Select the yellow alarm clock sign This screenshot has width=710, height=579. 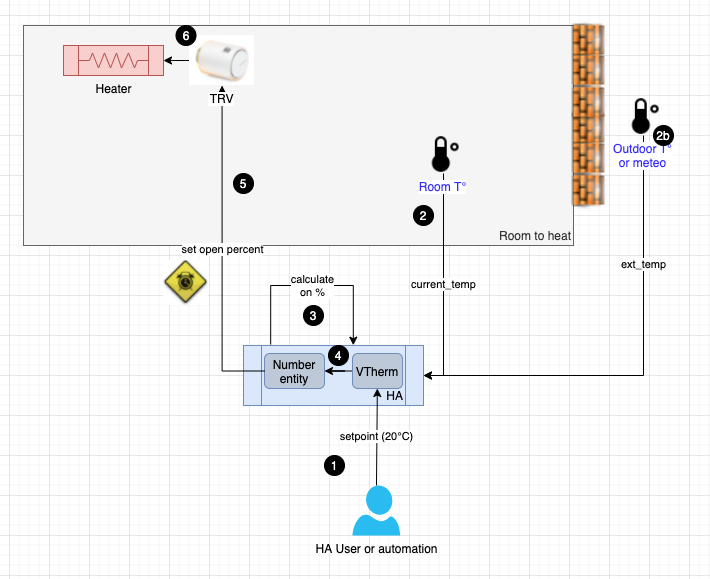pyautogui.click(x=185, y=282)
